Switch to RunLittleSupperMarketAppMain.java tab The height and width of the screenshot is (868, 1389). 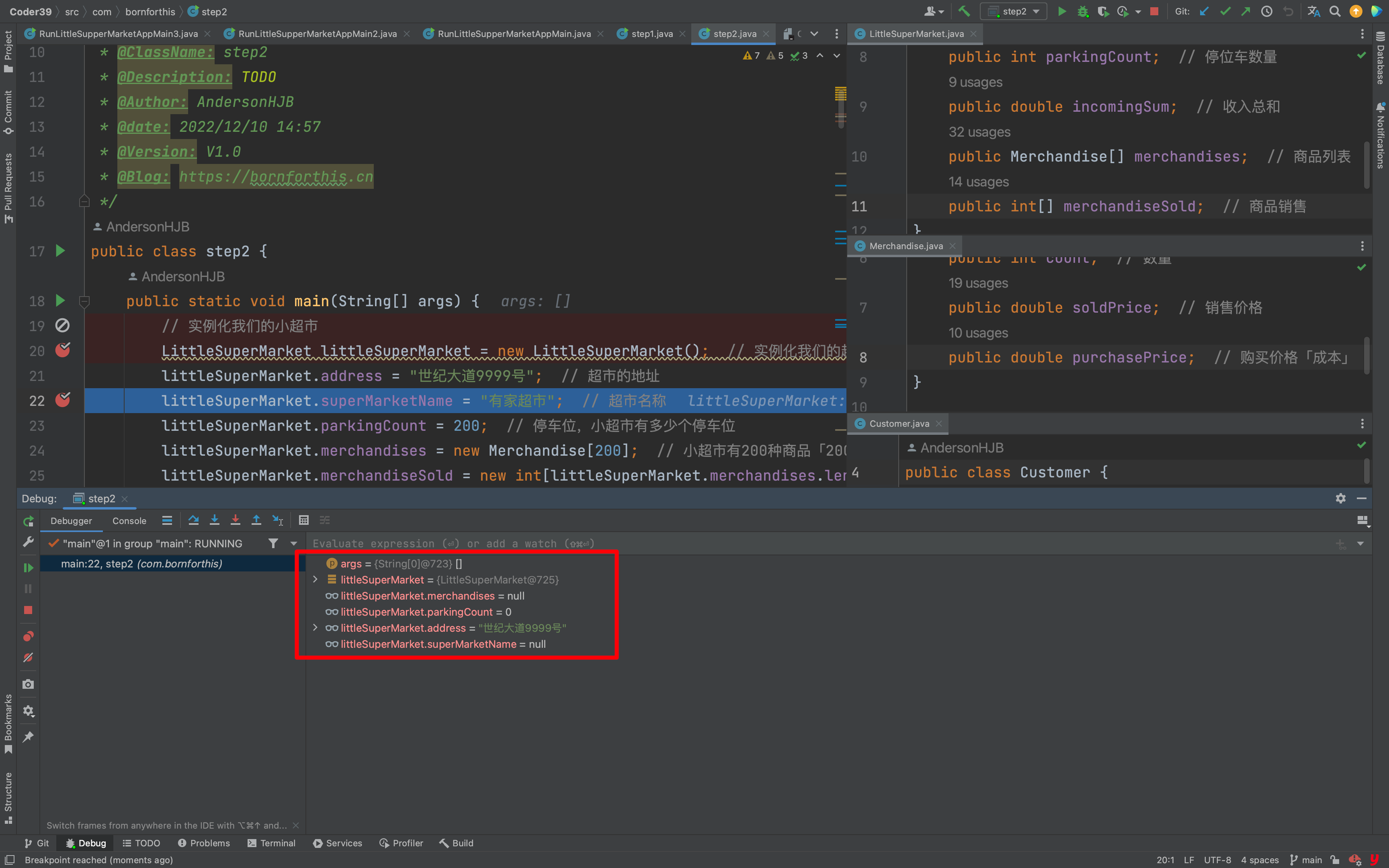pos(514,34)
